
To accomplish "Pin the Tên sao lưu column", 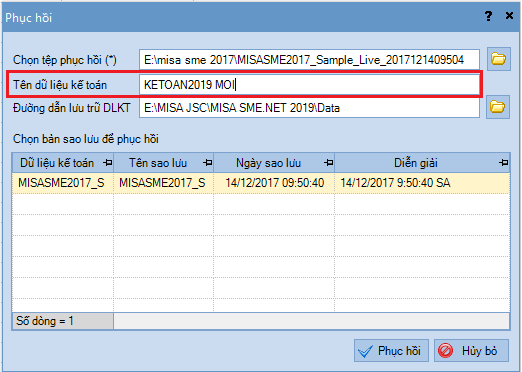I will [x=208, y=163].
